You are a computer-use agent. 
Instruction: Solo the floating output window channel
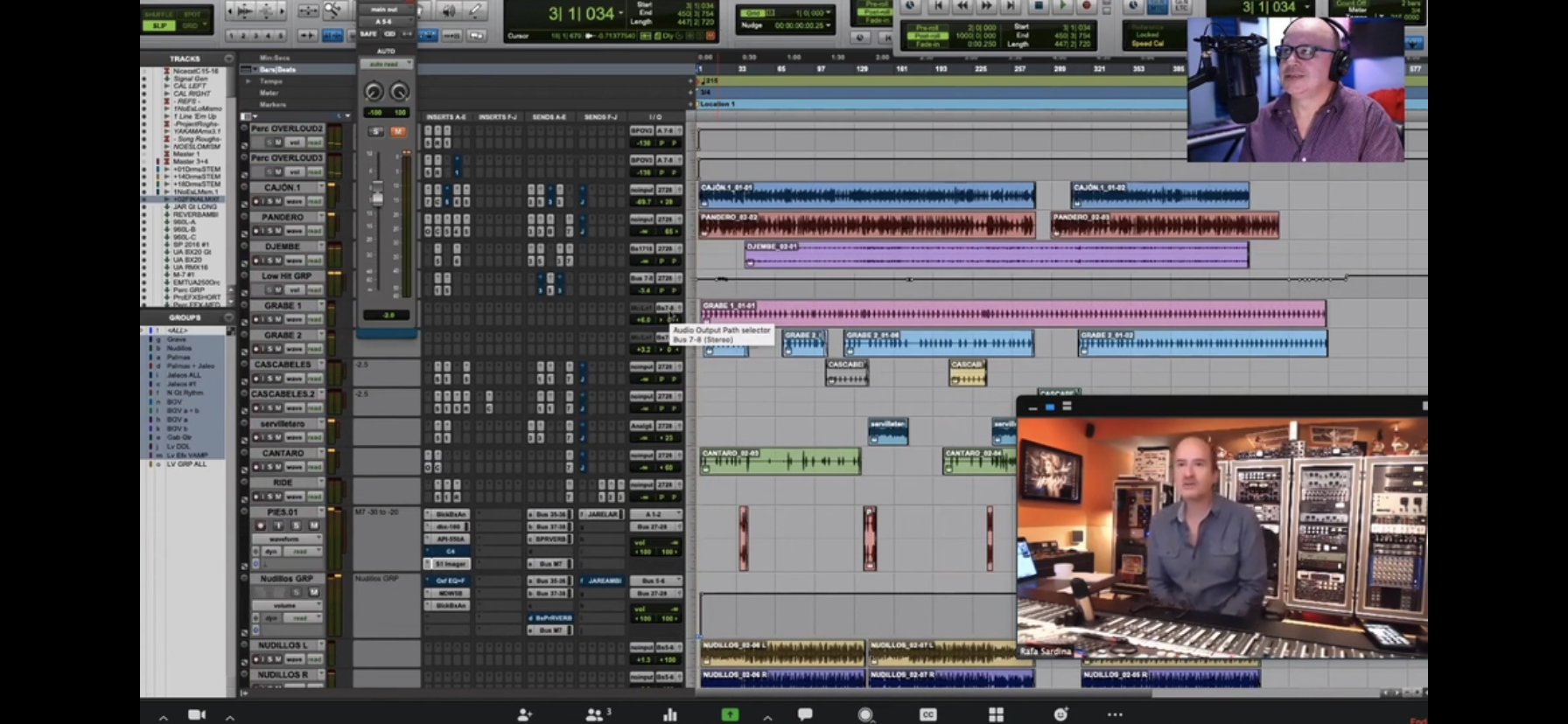click(375, 131)
